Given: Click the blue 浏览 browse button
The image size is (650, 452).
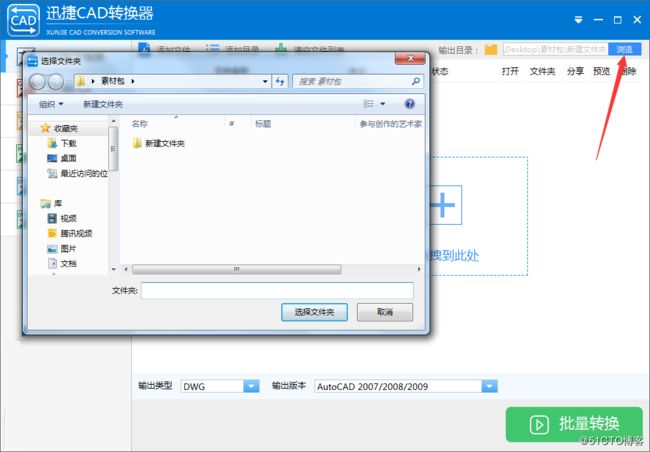Looking at the screenshot, I should [x=624, y=49].
